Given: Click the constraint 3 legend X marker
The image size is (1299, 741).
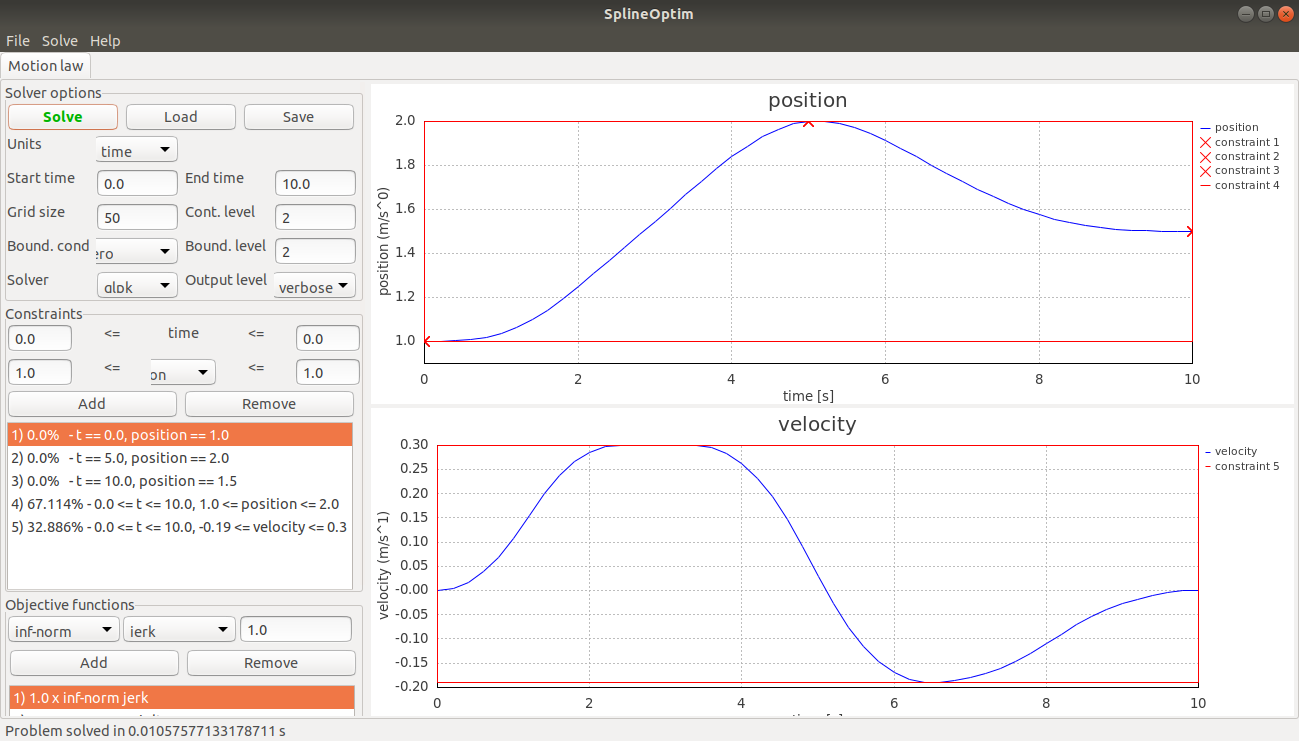Looking at the screenshot, I should click(x=1206, y=170).
